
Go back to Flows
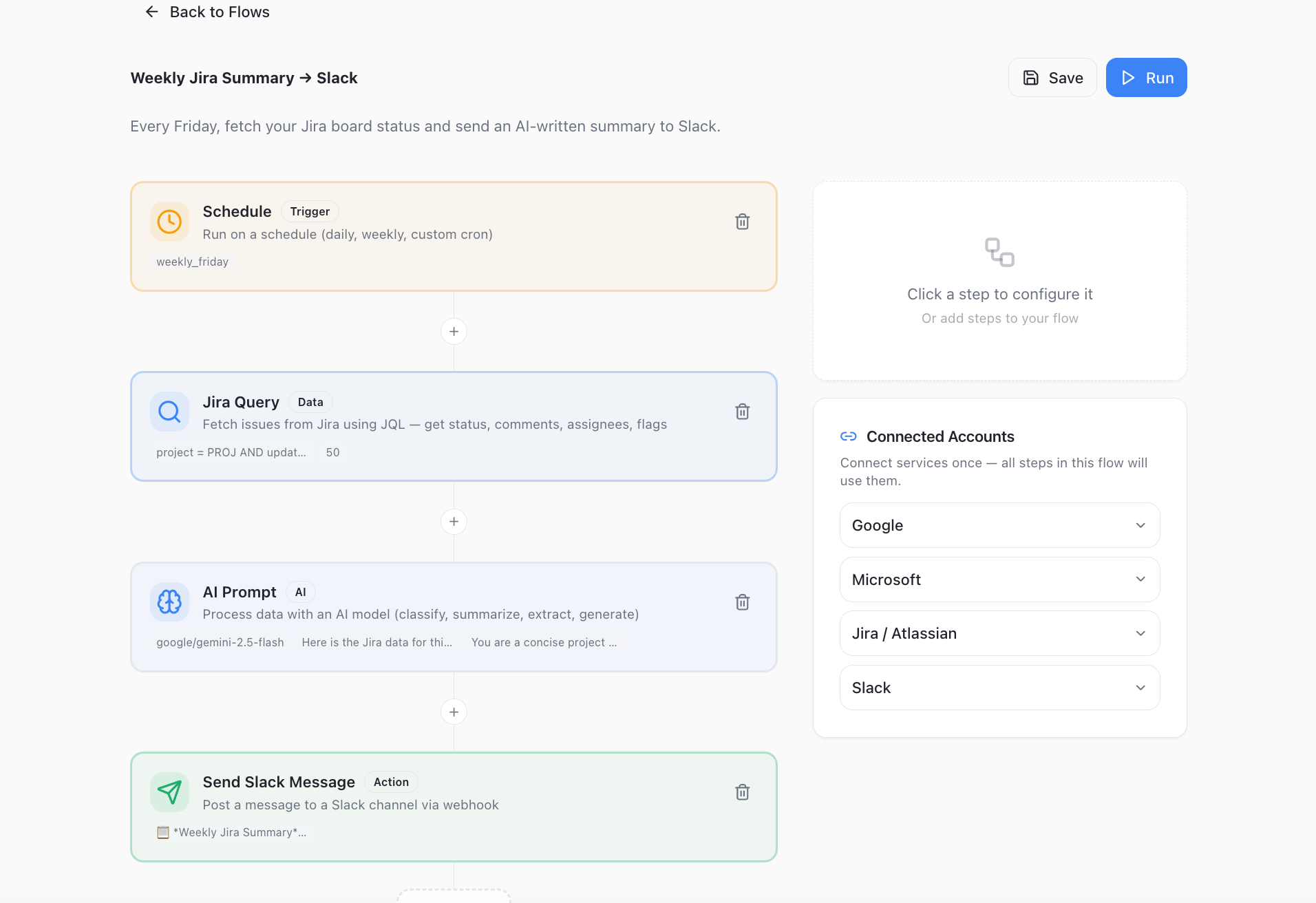click(x=208, y=12)
